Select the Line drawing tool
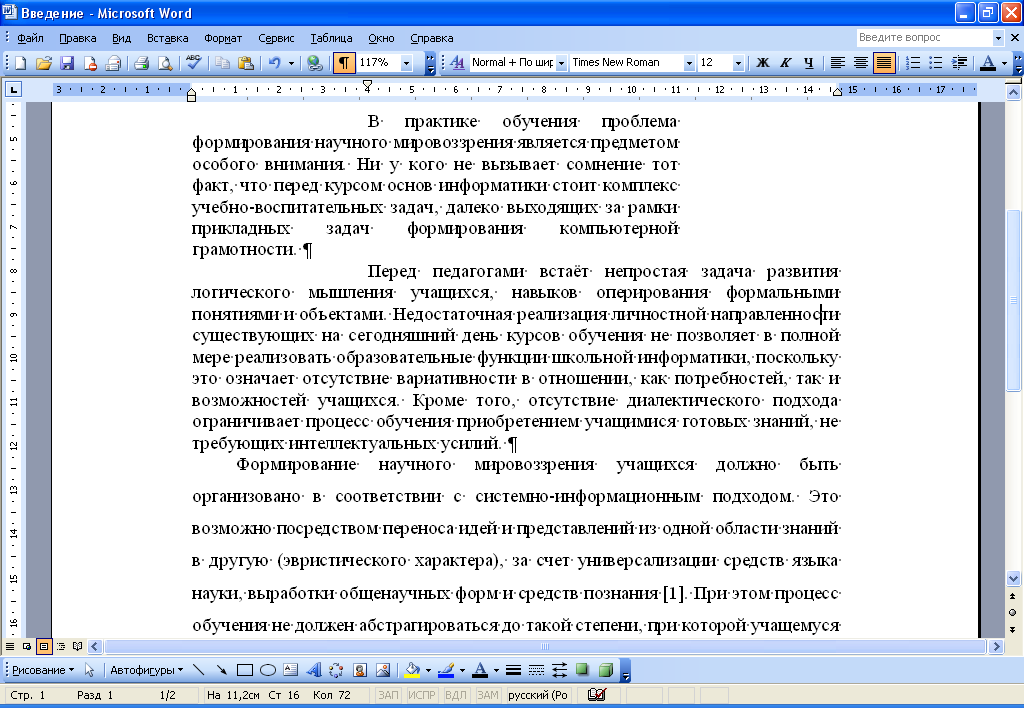Screen dimensions: 1024x708 [x=199, y=669]
